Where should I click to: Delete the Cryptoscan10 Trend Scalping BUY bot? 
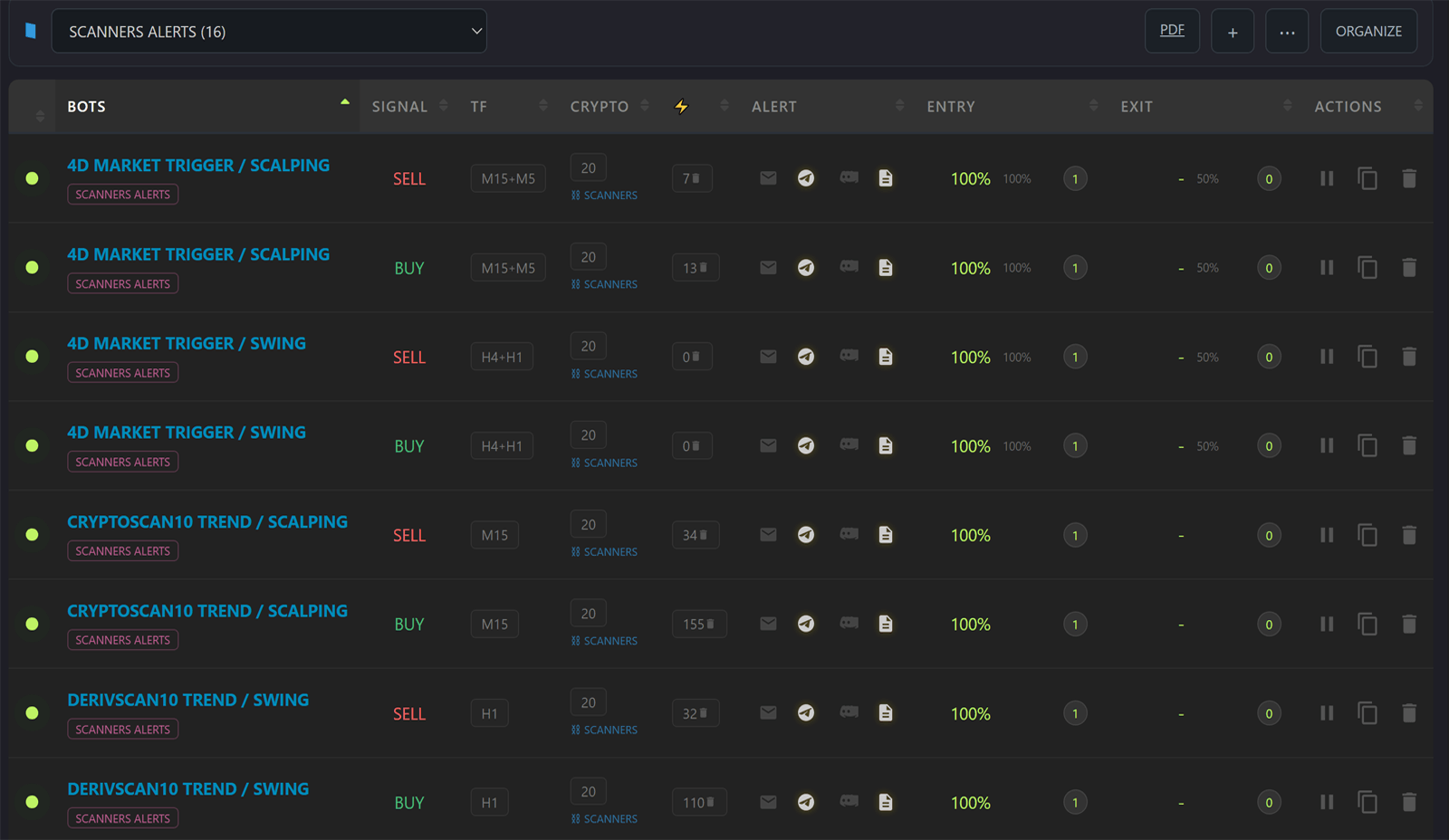pyautogui.click(x=1409, y=624)
